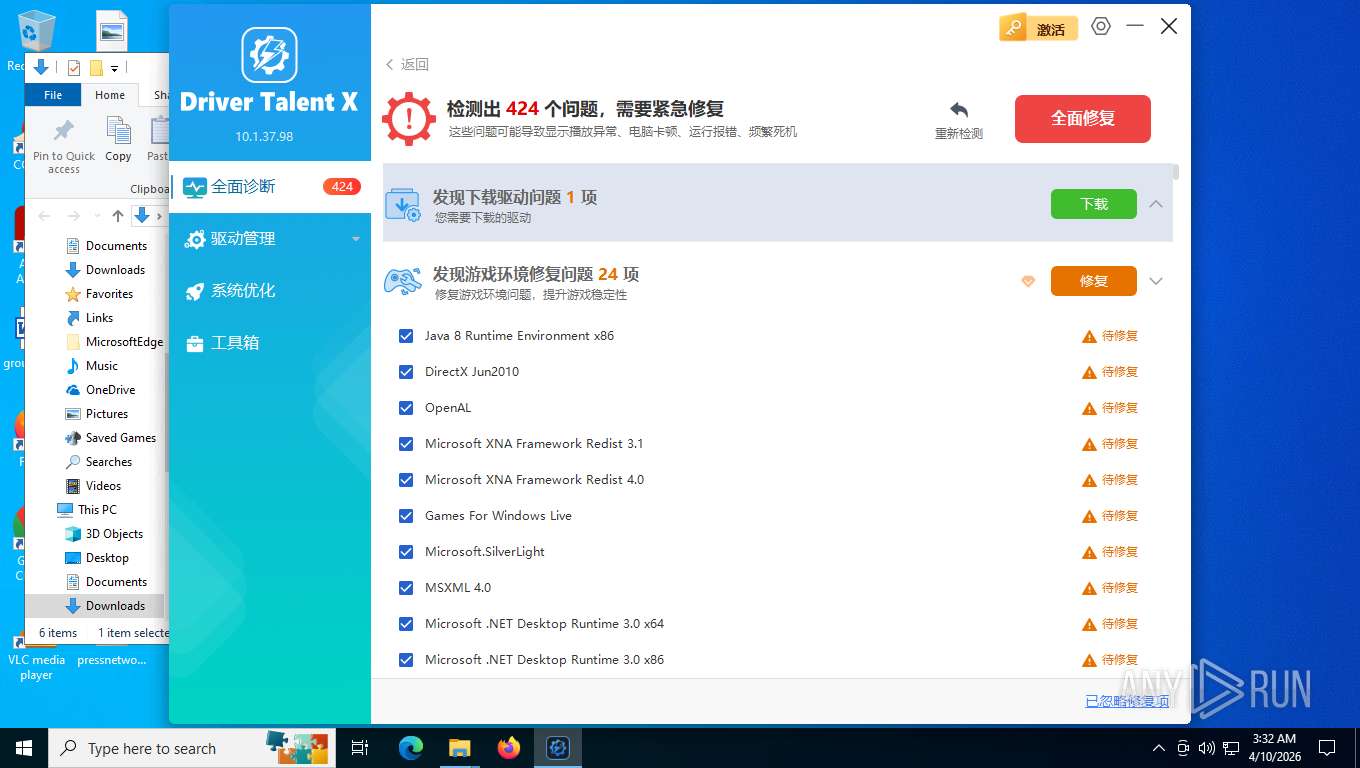Uncheck Microsoft XNA Framework Redist 3.1

[406, 444]
